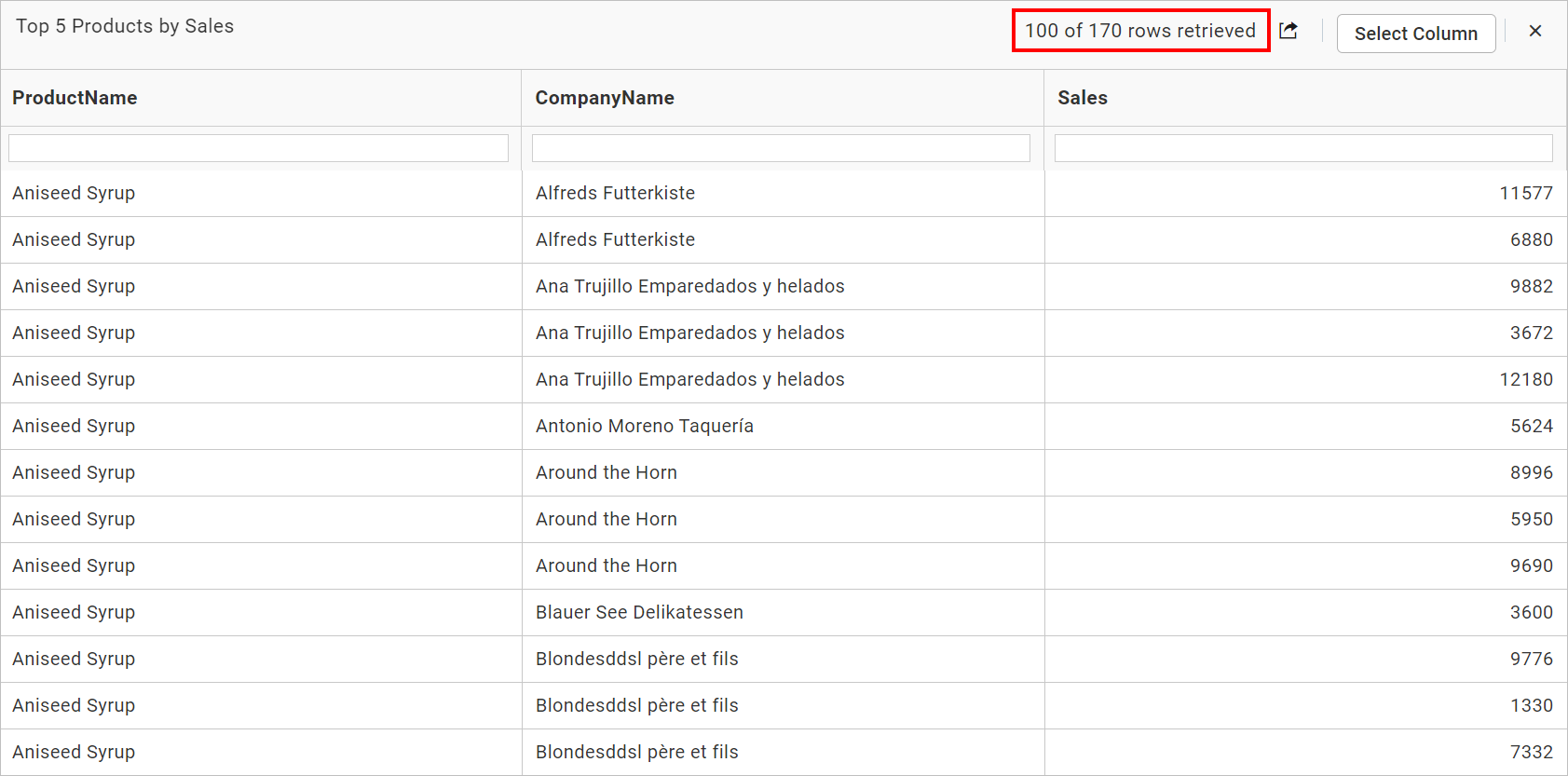This screenshot has height=776, width=1568.
Task: Focus the ProductName filter input box
Action: pos(258,148)
